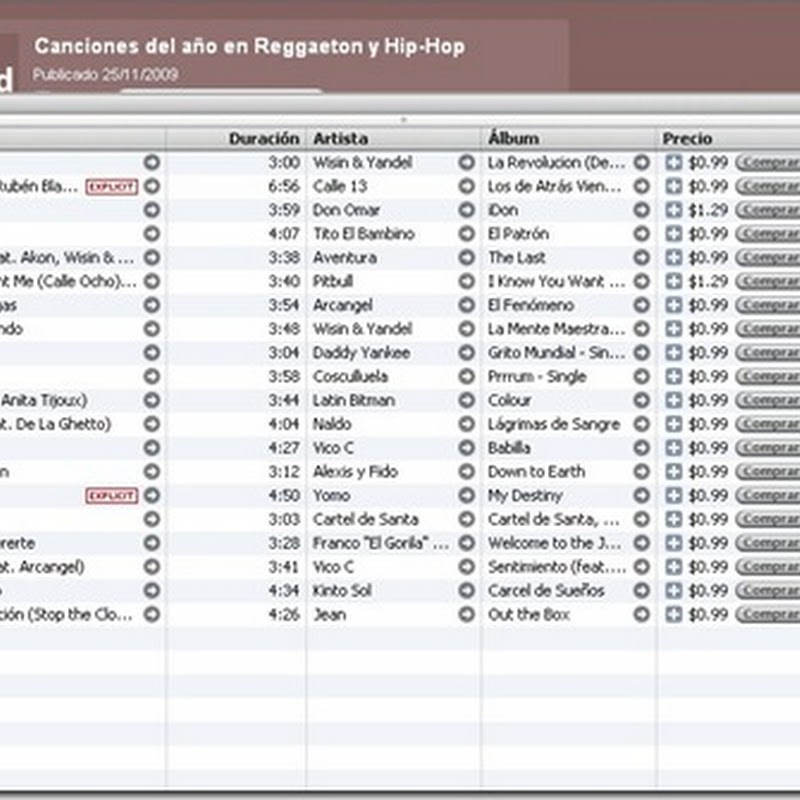
Task: Select album text Lágrimas de Sangre
Action: pyautogui.click(x=554, y=424)
